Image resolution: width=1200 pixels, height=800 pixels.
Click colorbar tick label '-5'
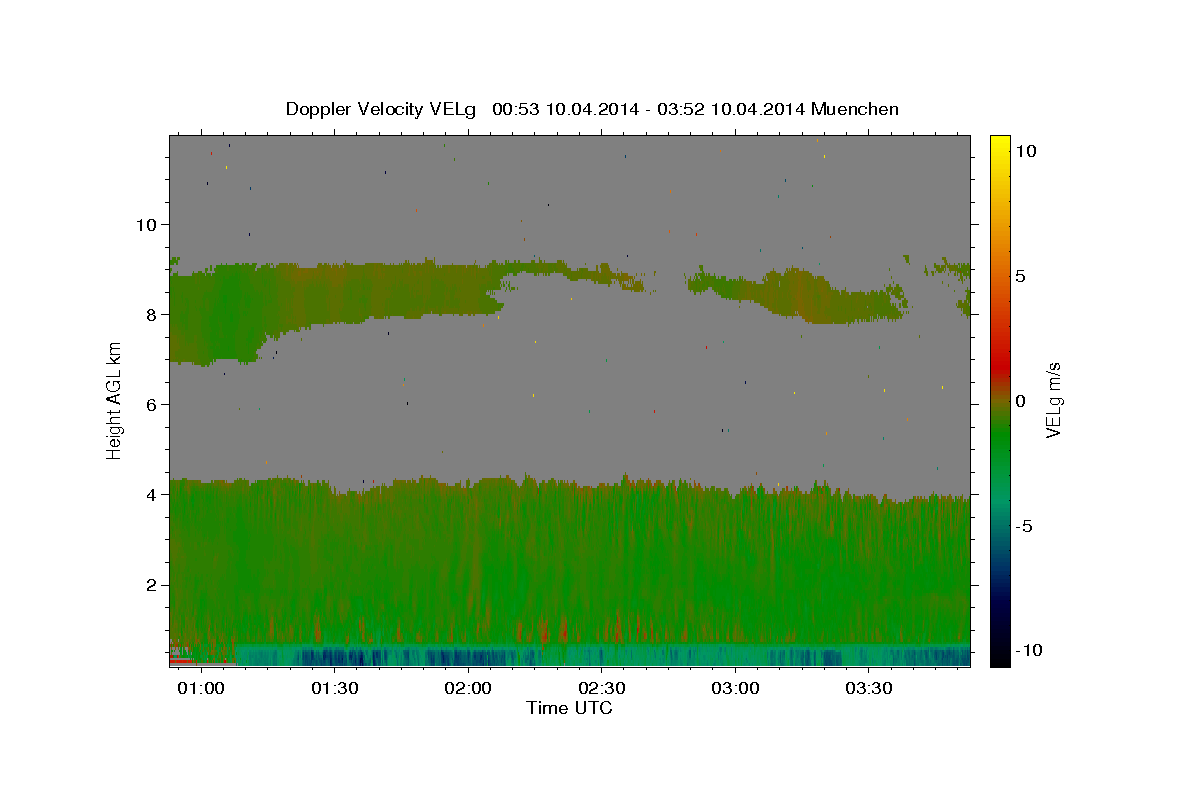coord(1026,526)
